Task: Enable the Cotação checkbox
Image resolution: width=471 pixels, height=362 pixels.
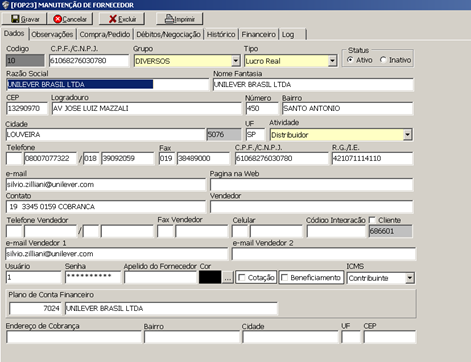Action: click(242, 278)
